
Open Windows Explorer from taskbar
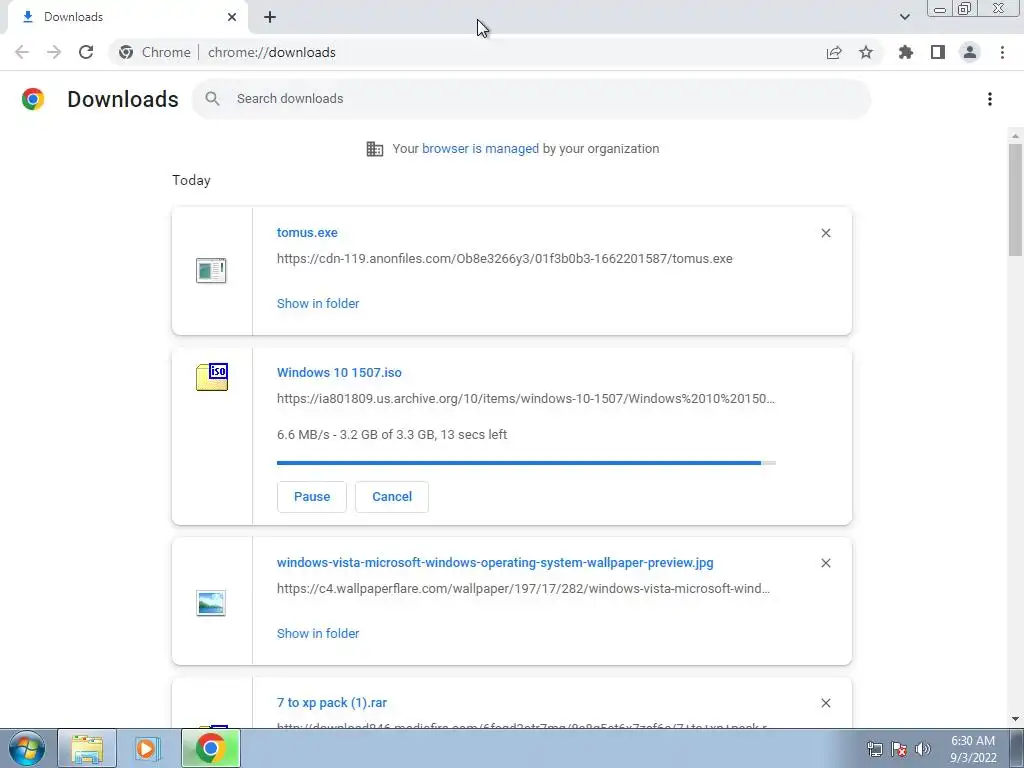pyautogui.click(x=87, y=748)
